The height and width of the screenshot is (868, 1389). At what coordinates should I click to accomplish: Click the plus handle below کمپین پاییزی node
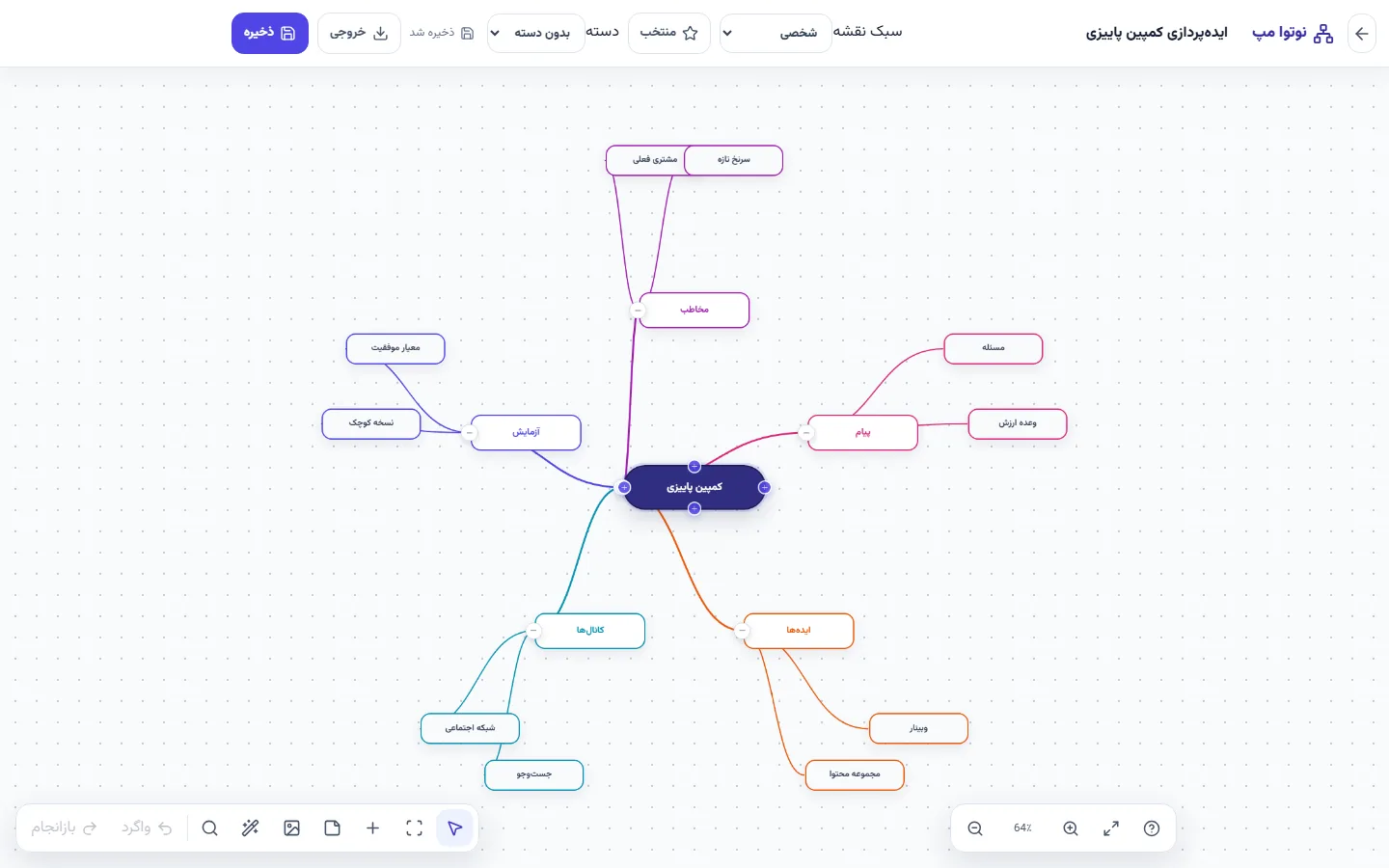[x=694, y=508]
